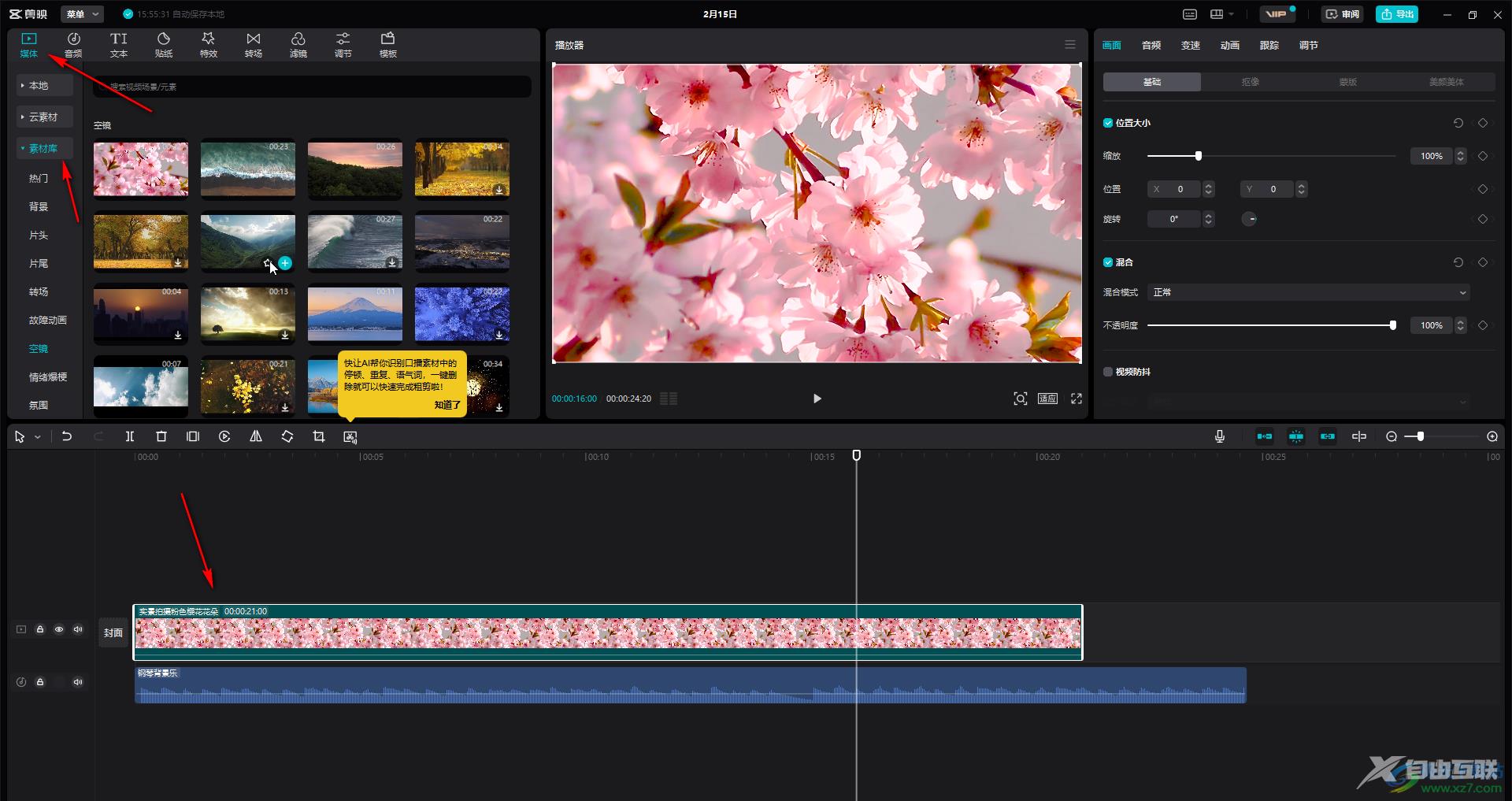Screen dimensions: 1512x801
Task: Click the reverse playback tool icon
Action: 224,436
